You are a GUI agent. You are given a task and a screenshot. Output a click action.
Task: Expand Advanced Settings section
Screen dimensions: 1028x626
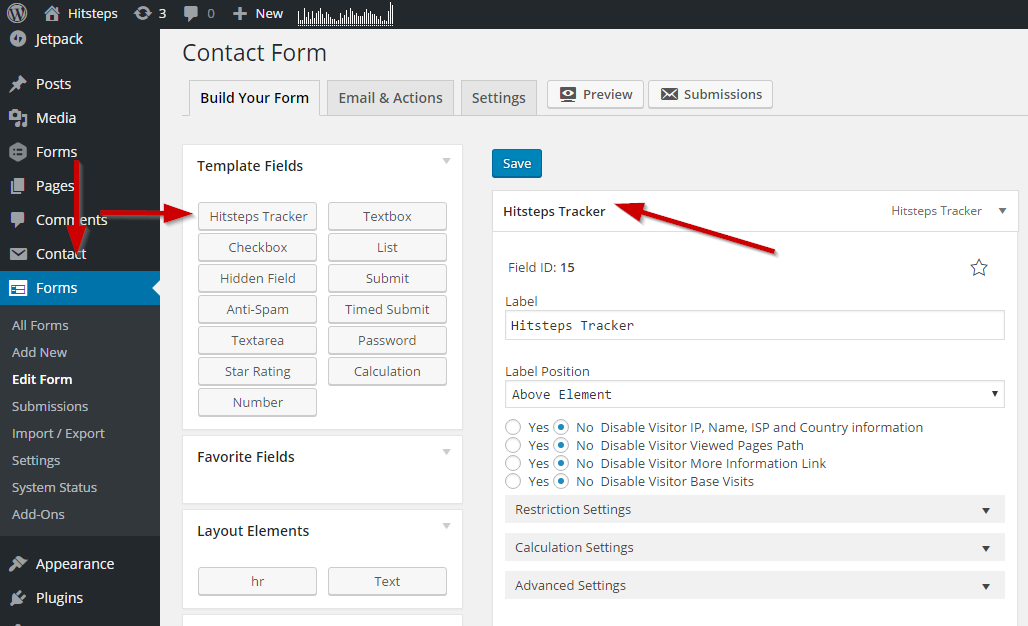[x=755, y=585]
